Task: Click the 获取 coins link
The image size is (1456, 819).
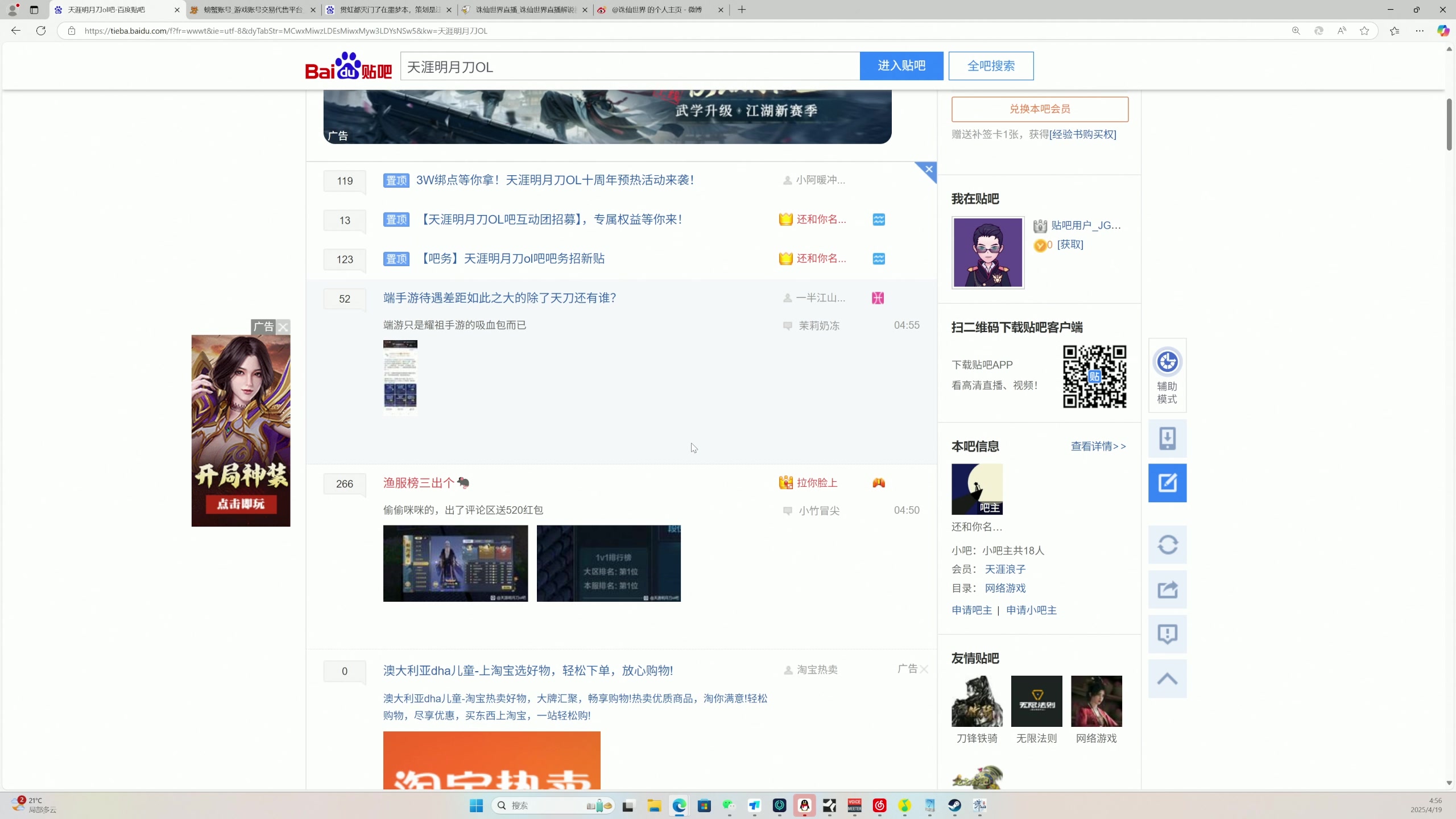Action: 1070,245
